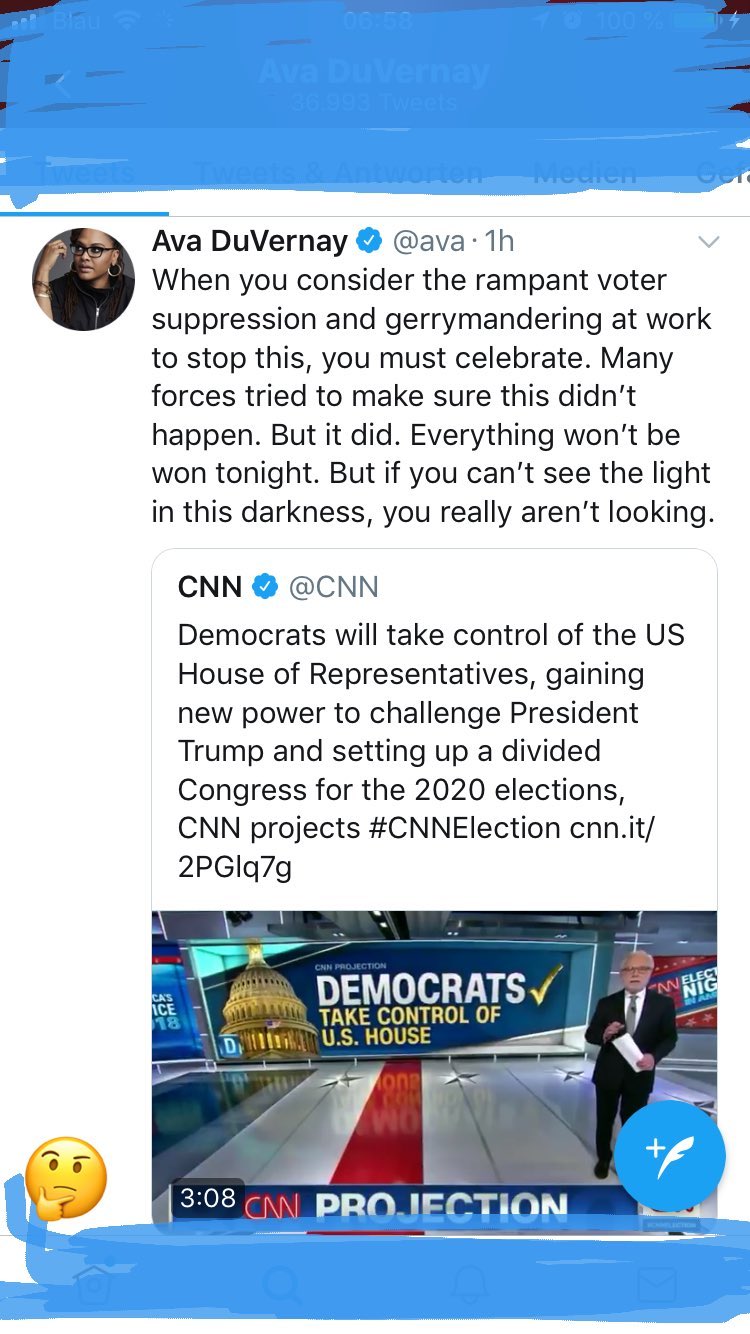Image resolution: width=750 pixels, height=1334 pixels.
Task: Click the Ava DuVernay name on tweet
Action: tap(249, 241)
